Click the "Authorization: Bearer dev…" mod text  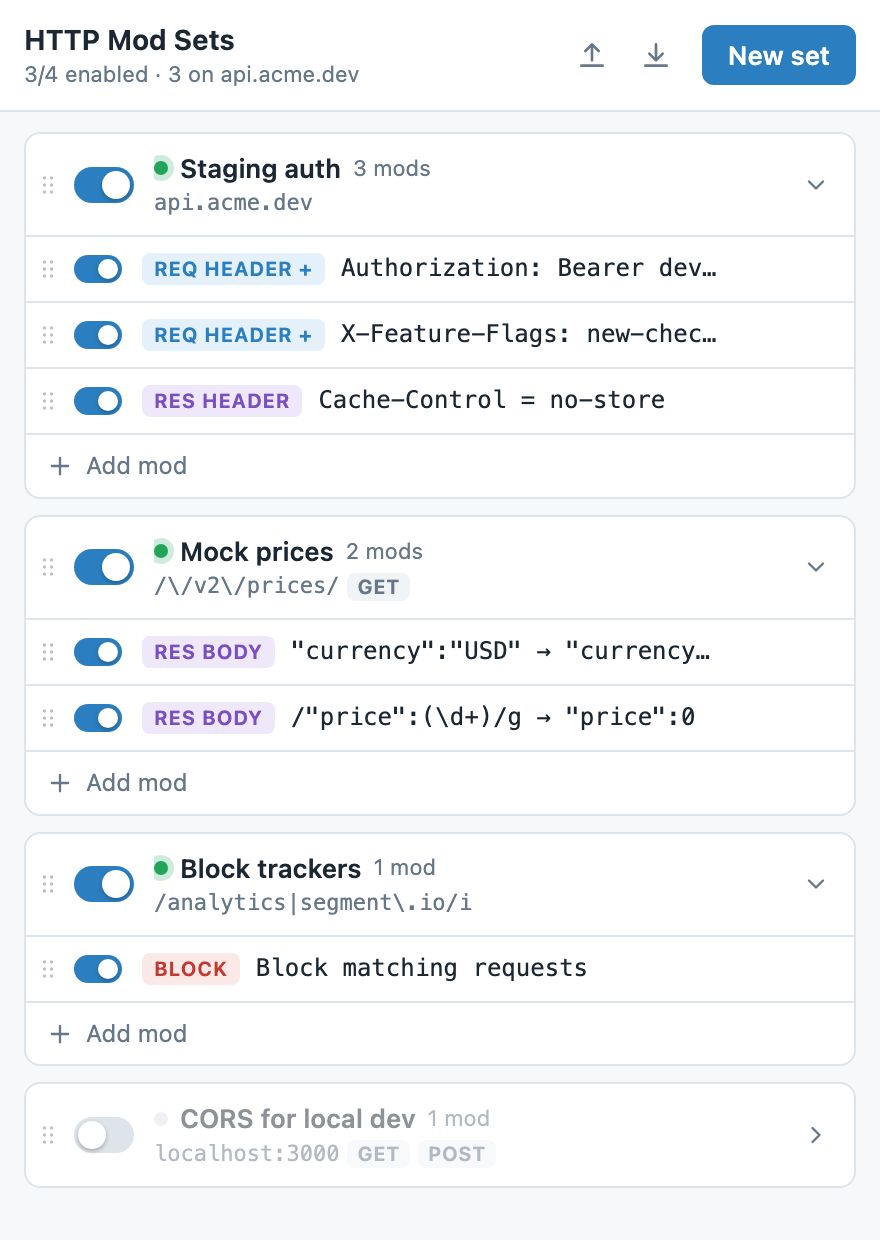tap(529, 268)
